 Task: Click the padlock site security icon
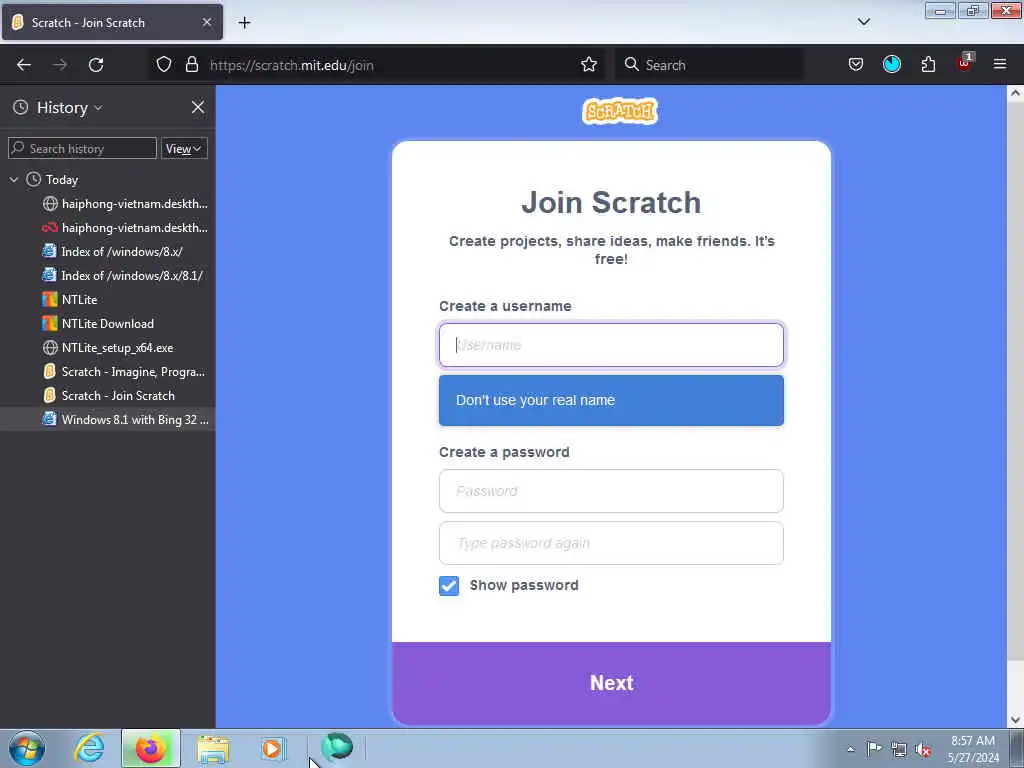[x=191, y=65]
